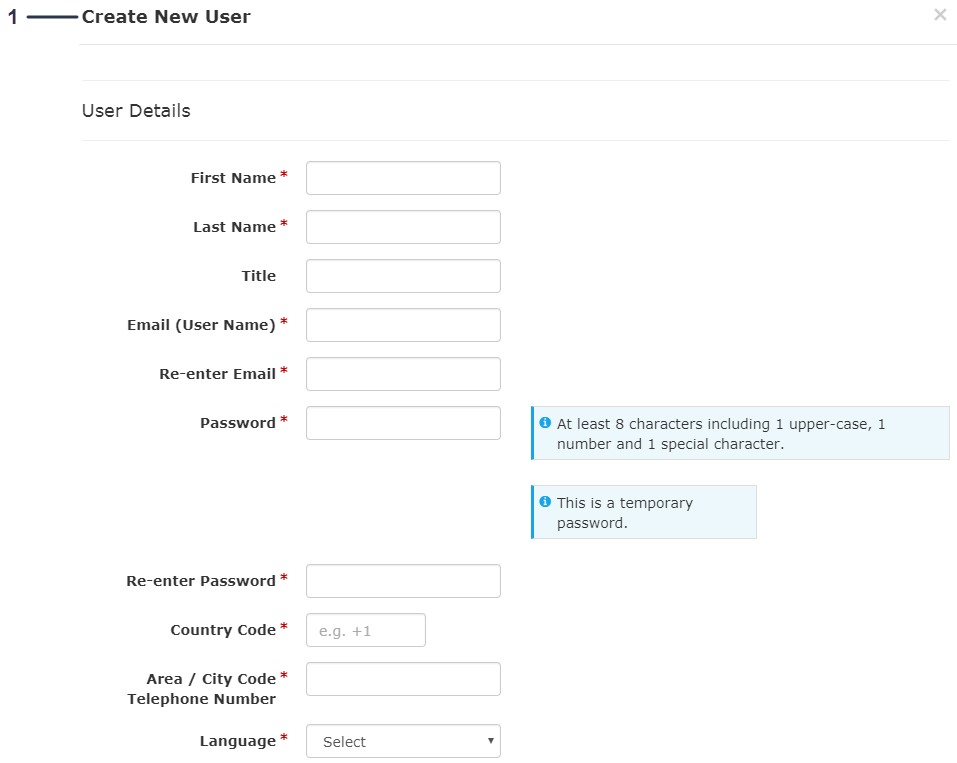The width and height of the screenshot is (957, 763).
Task: Click the 'This is a temporary password' message
Action: pos(624,513)
